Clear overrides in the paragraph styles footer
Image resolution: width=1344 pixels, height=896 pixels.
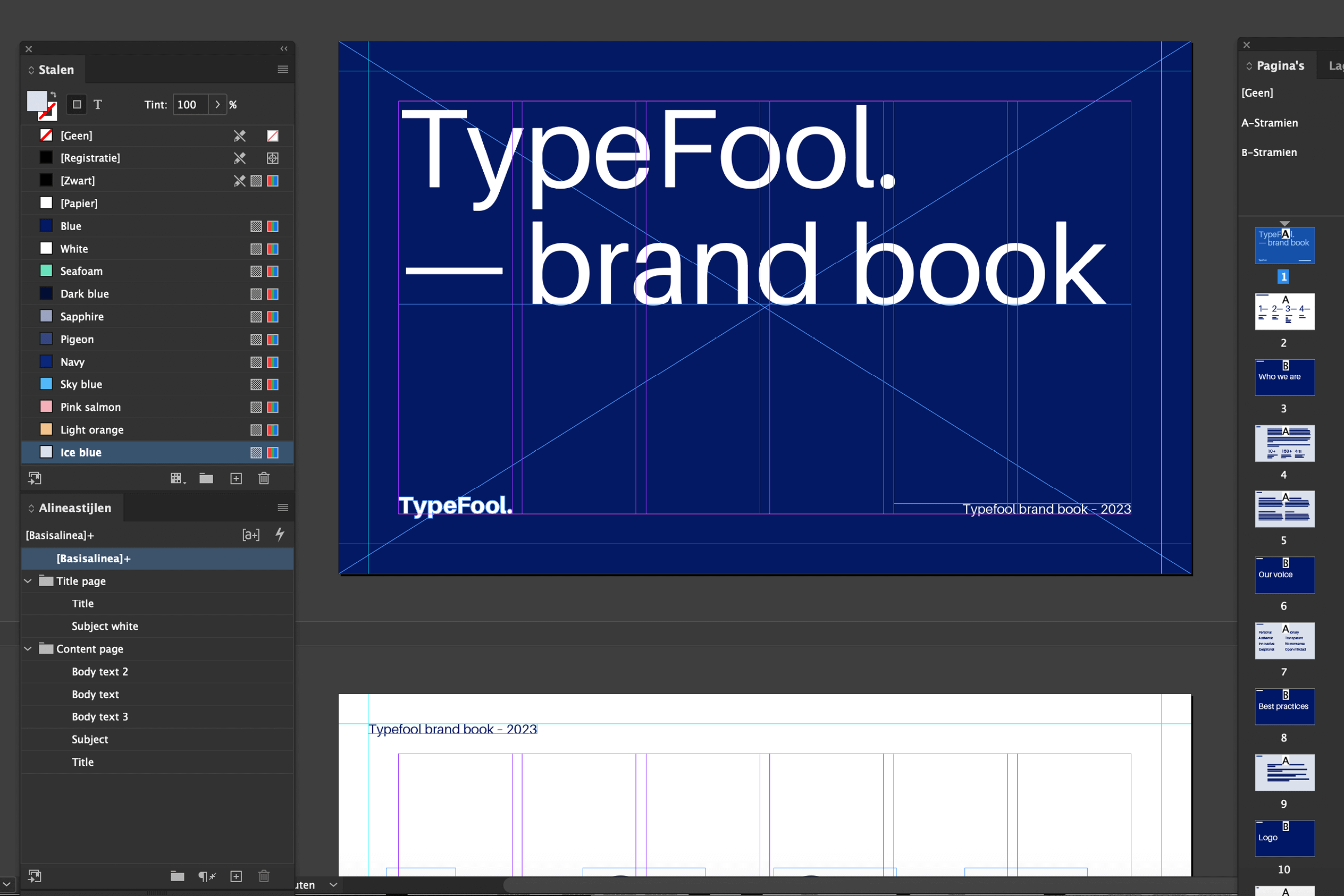(206, 876)
